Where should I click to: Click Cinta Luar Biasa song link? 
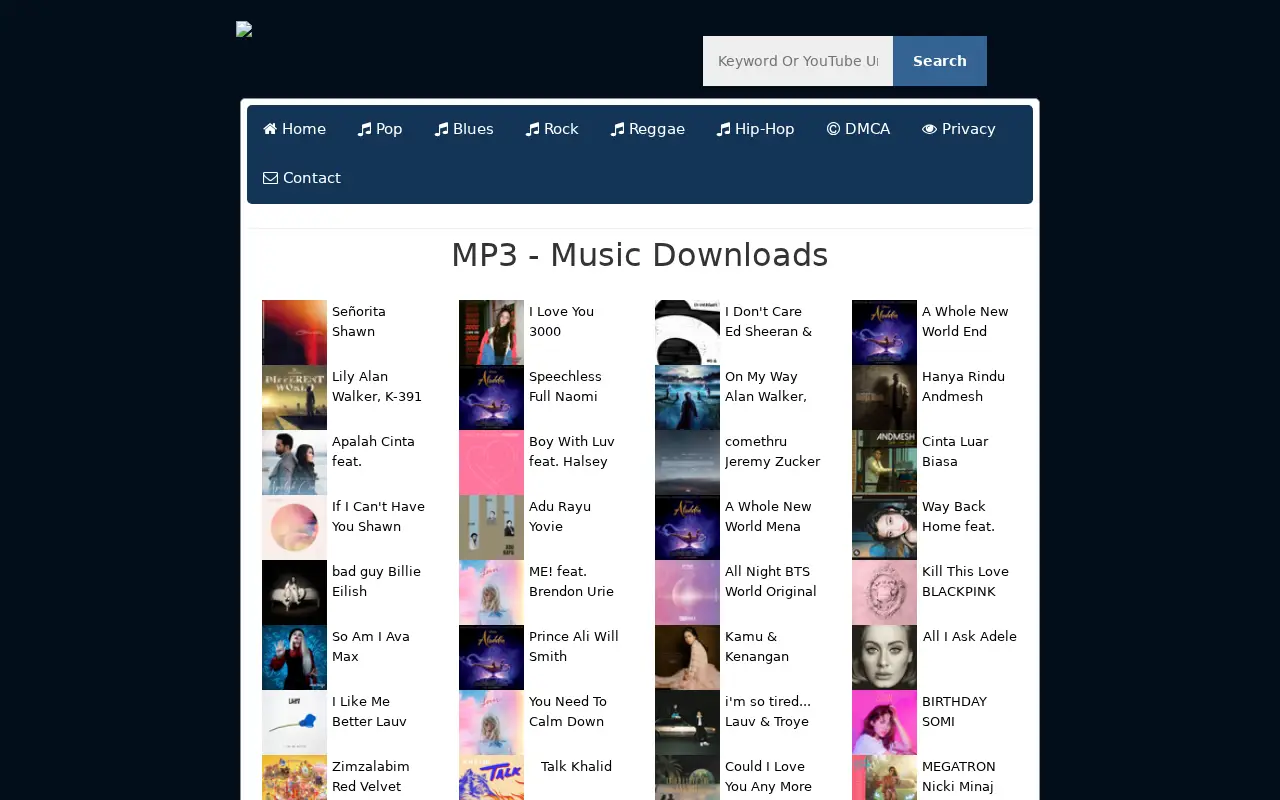pos(955,451)
